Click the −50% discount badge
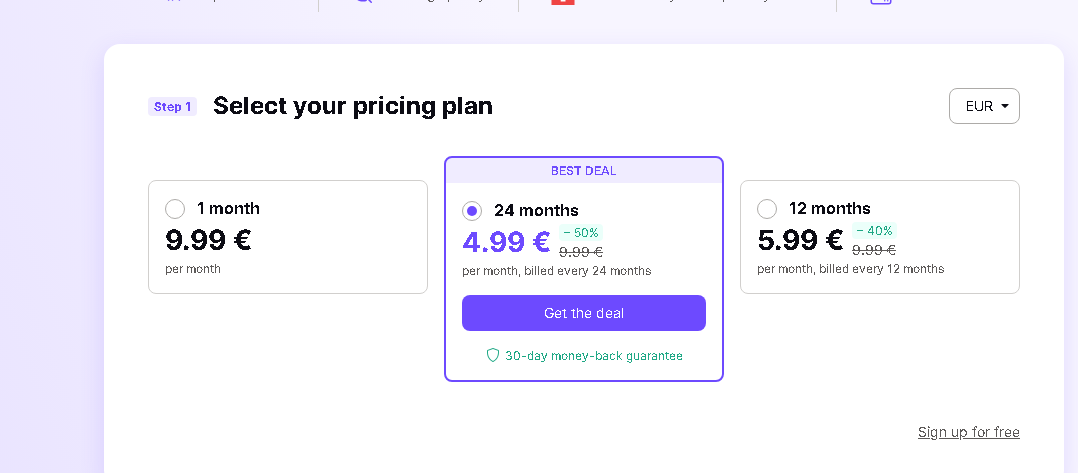This screenshot has width=1078, height=473. point(580,233)
